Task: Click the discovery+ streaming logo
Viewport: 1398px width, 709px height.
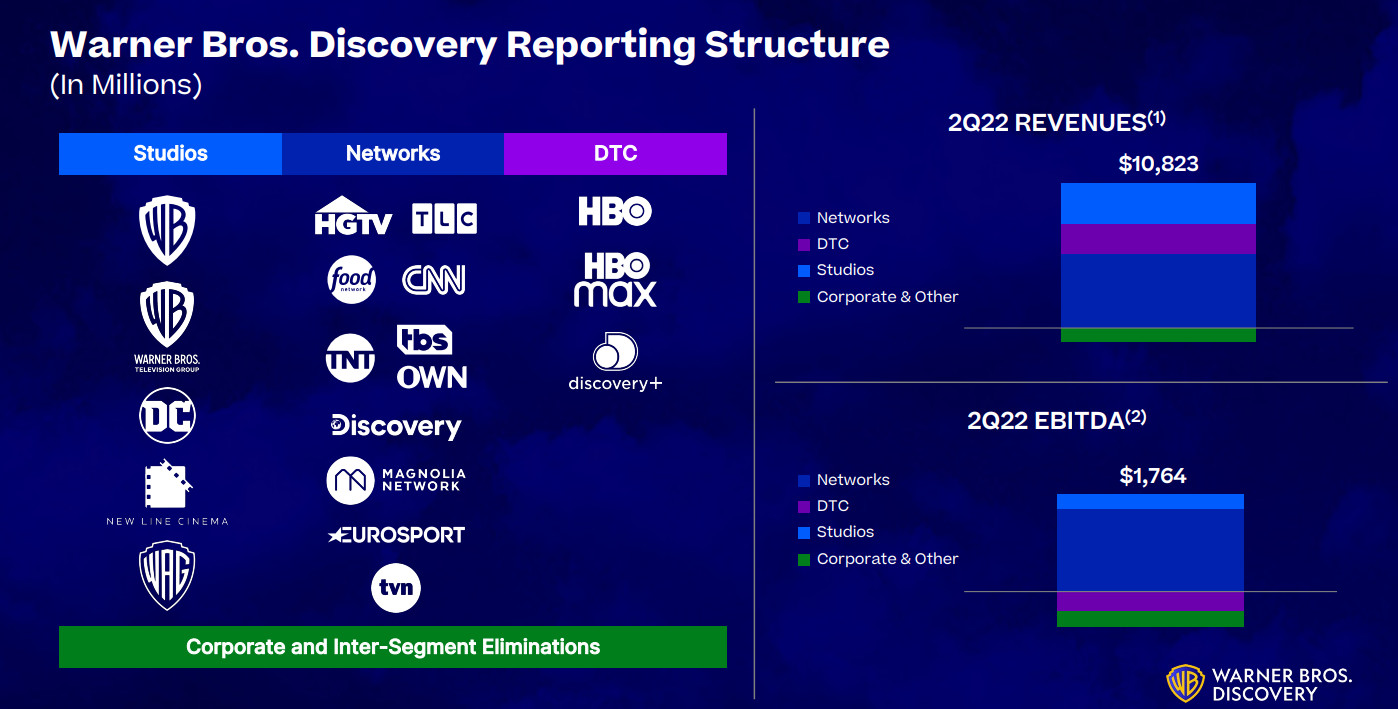Action: 615,363
